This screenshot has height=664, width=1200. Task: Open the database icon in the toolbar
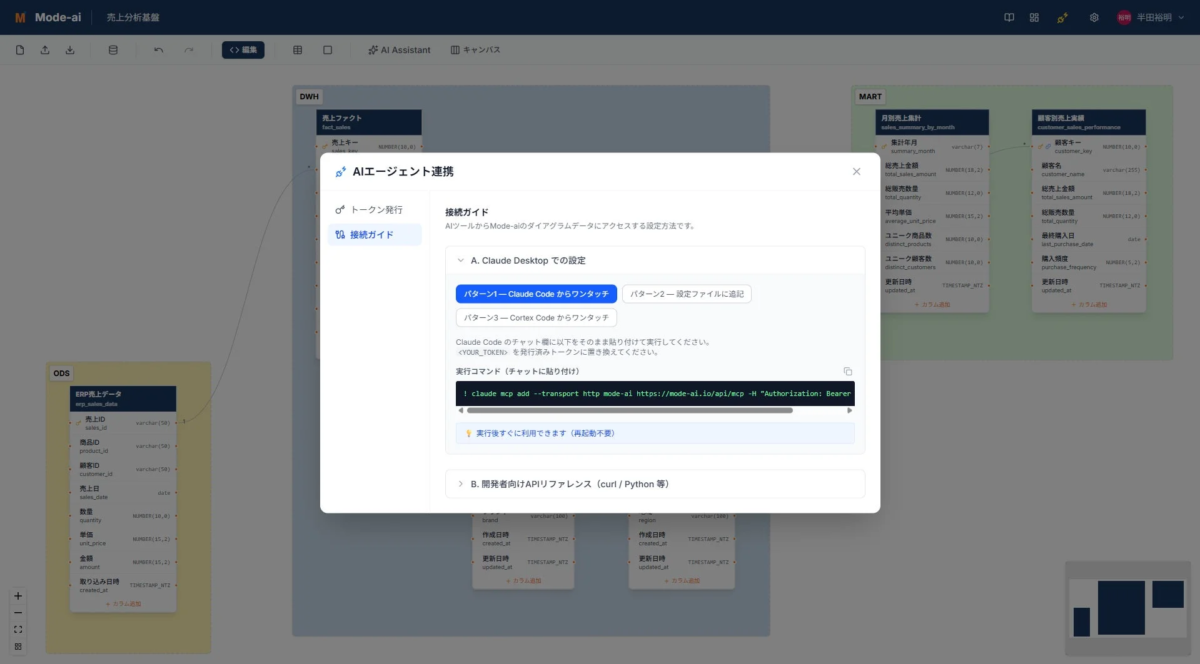(x=113, y=50)
